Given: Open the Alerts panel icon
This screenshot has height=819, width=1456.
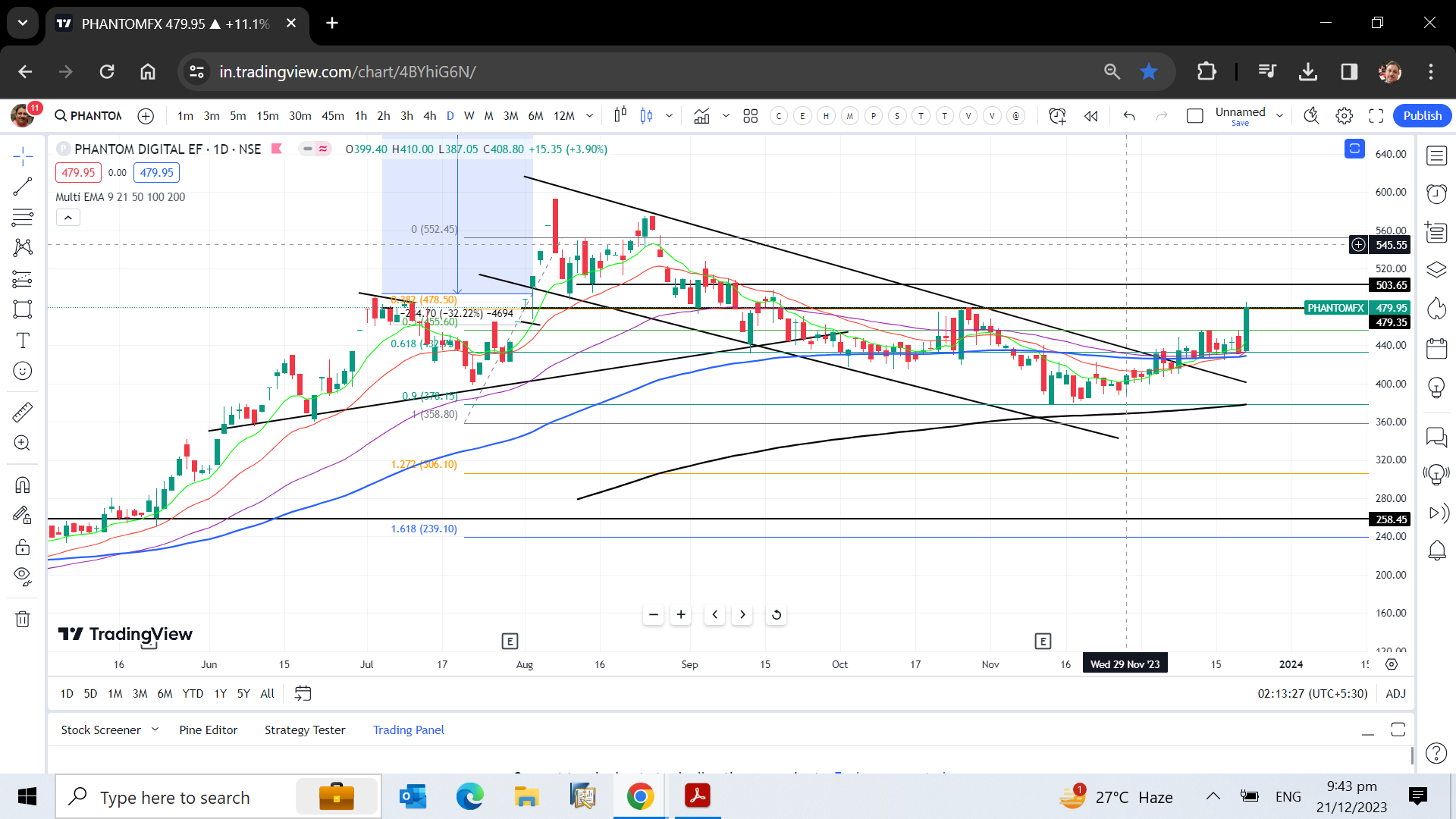Looking at the screenshot, I should pos(1436,194).
